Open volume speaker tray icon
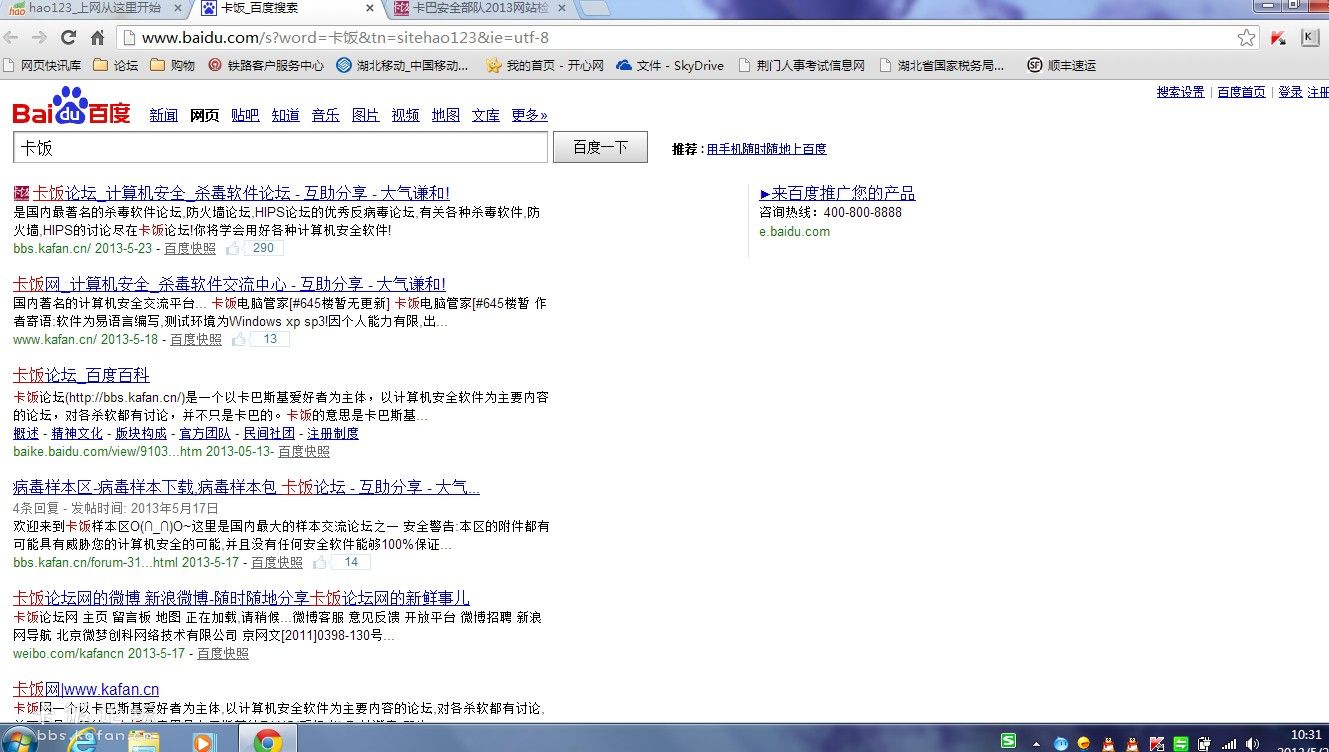The height and width of the screenshot is (752, 1329). (1251, 743)
